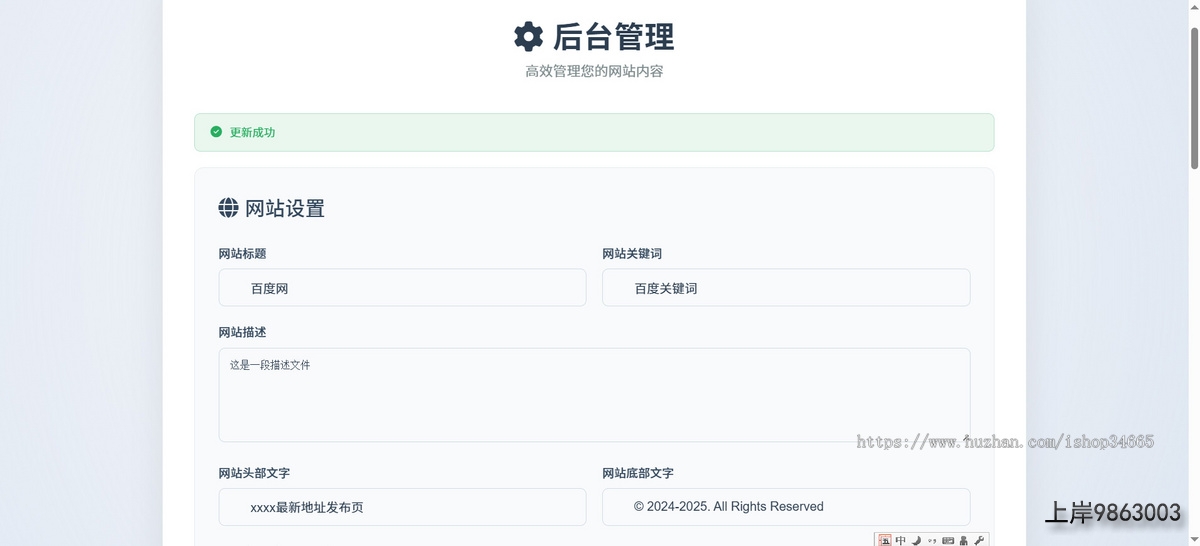Click the 网站标题 input field
Image resolution: width=1200 pixels, height=546 pixels.
(402, 288)
